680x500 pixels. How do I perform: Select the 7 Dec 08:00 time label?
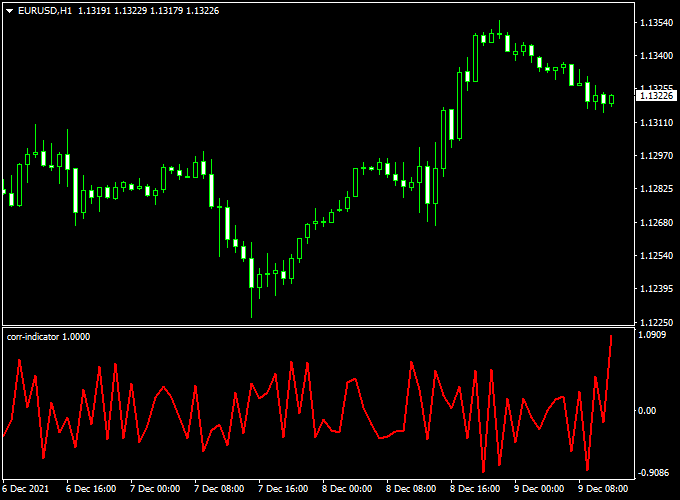click(219, 489)
